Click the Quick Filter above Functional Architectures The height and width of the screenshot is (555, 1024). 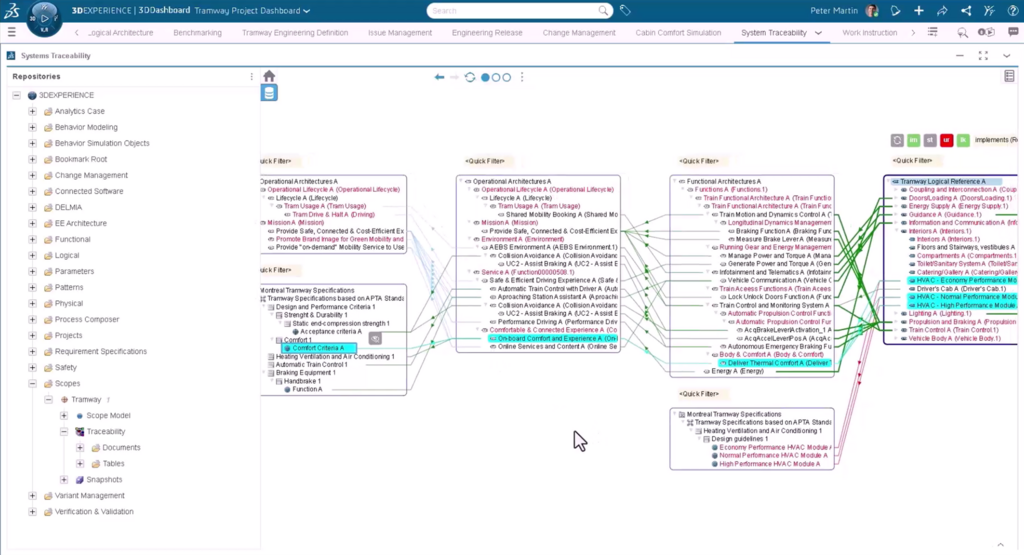click(x=699, y=161)
